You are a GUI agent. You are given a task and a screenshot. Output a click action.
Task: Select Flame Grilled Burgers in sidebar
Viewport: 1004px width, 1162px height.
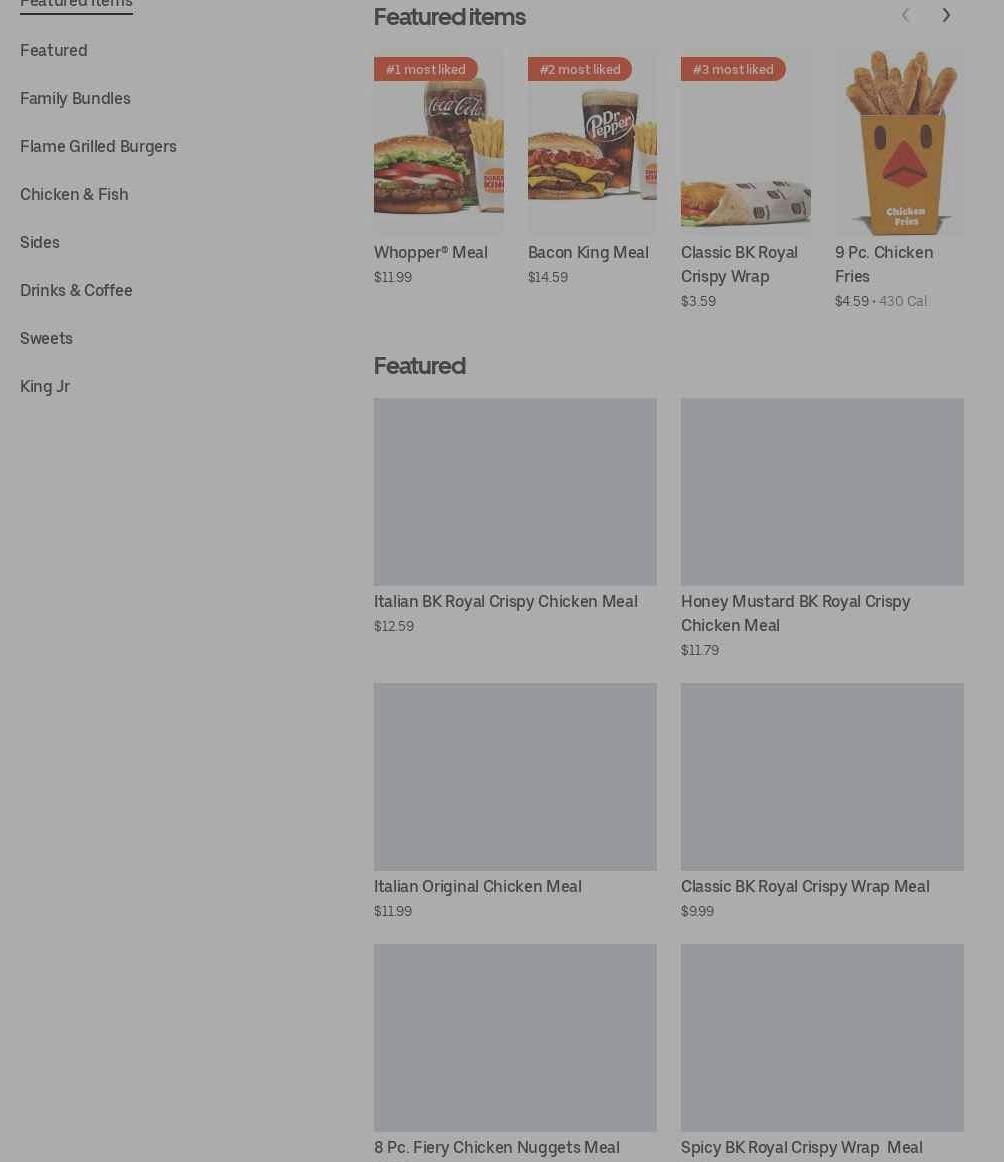[x=98, y=147]
